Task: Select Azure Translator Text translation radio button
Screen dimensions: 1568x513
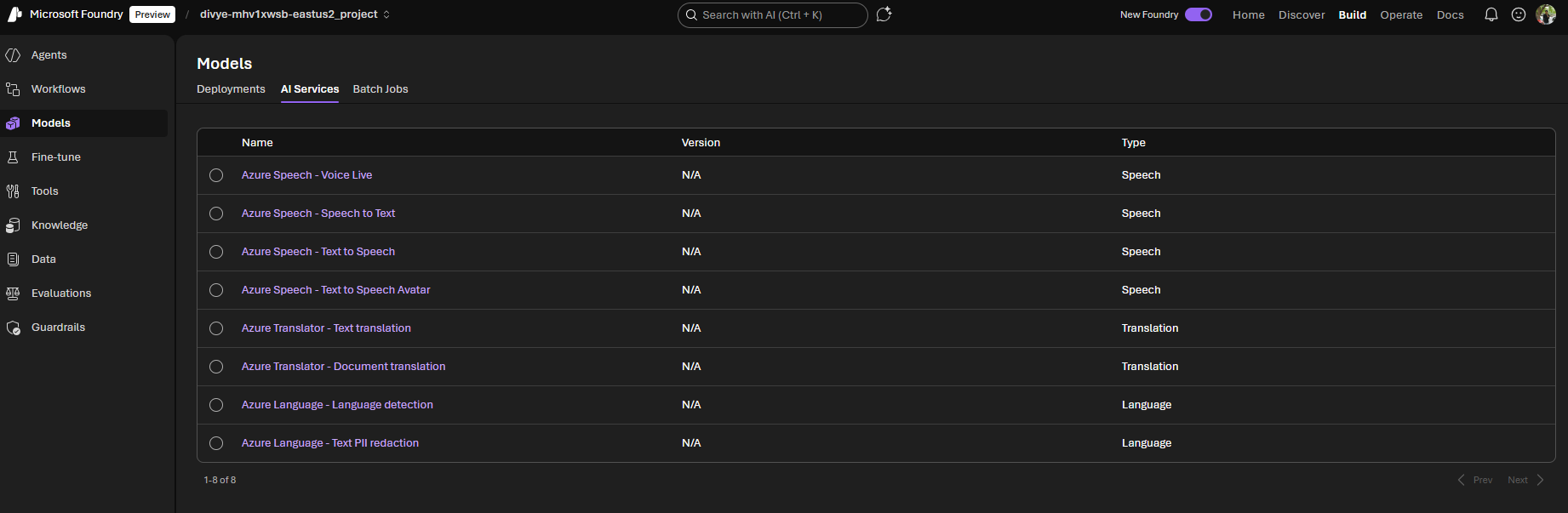Action: [216, 328]
